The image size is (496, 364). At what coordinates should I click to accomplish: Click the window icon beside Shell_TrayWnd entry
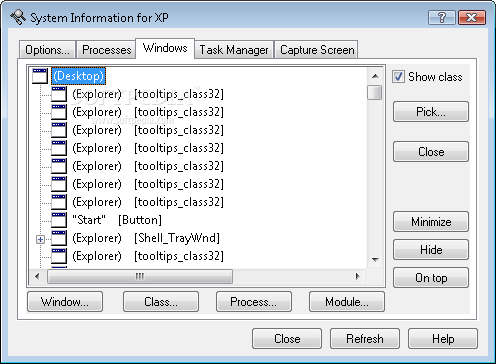(x=59, y=238)
